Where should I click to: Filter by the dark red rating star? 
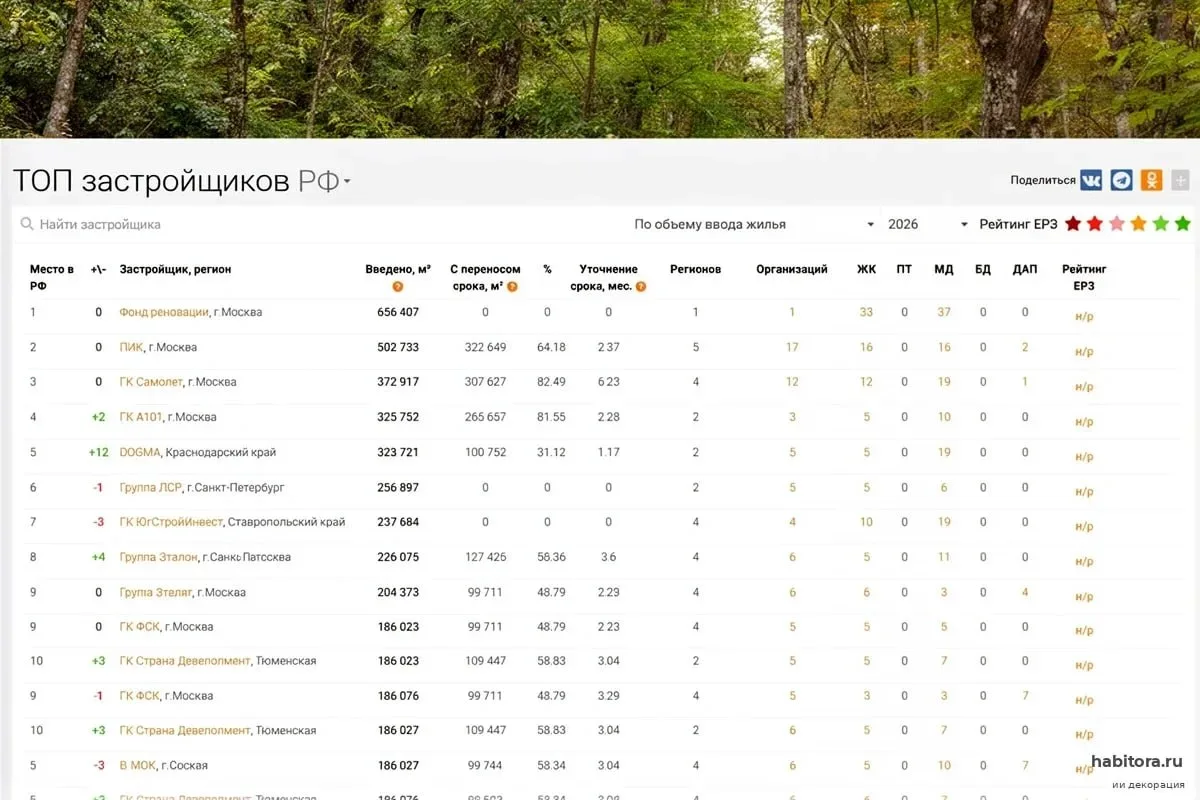click(1073, 224)
